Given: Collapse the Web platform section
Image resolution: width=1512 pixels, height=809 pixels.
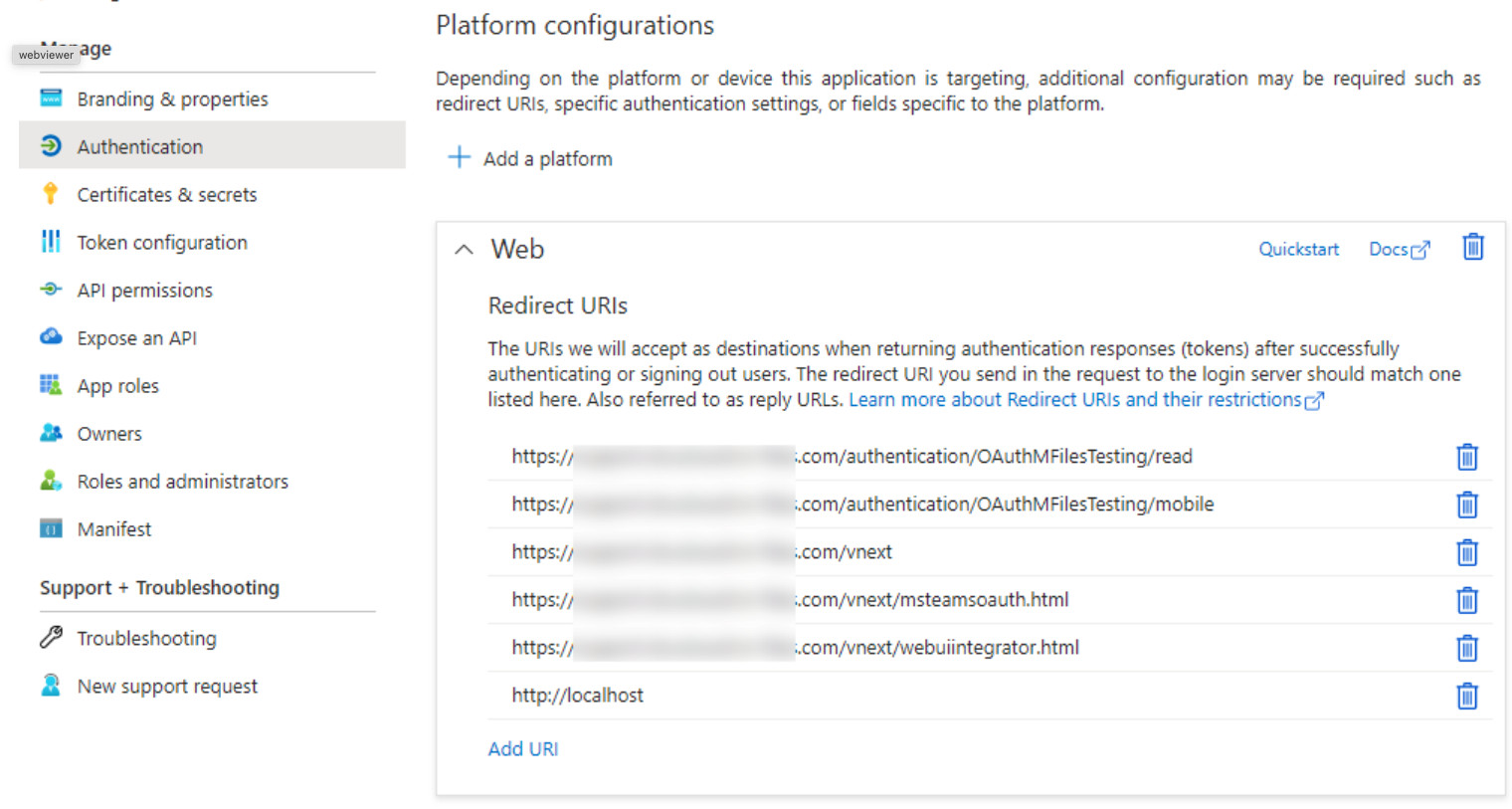Looking at the screenshot, I should coord(464,250).
